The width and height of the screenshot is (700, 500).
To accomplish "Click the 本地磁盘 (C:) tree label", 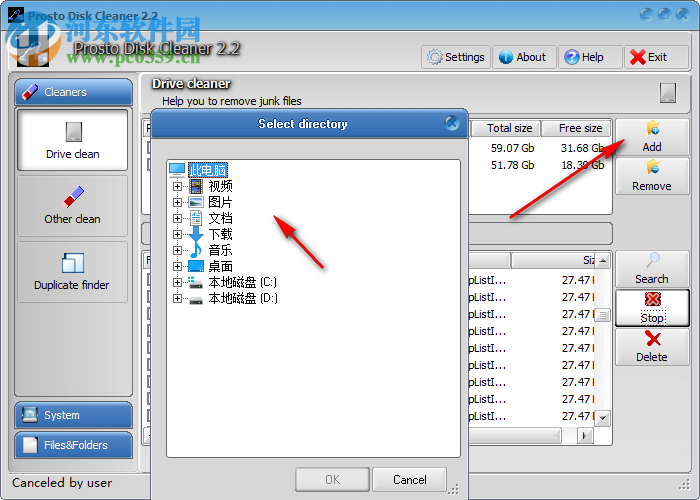I will [243, 282].
